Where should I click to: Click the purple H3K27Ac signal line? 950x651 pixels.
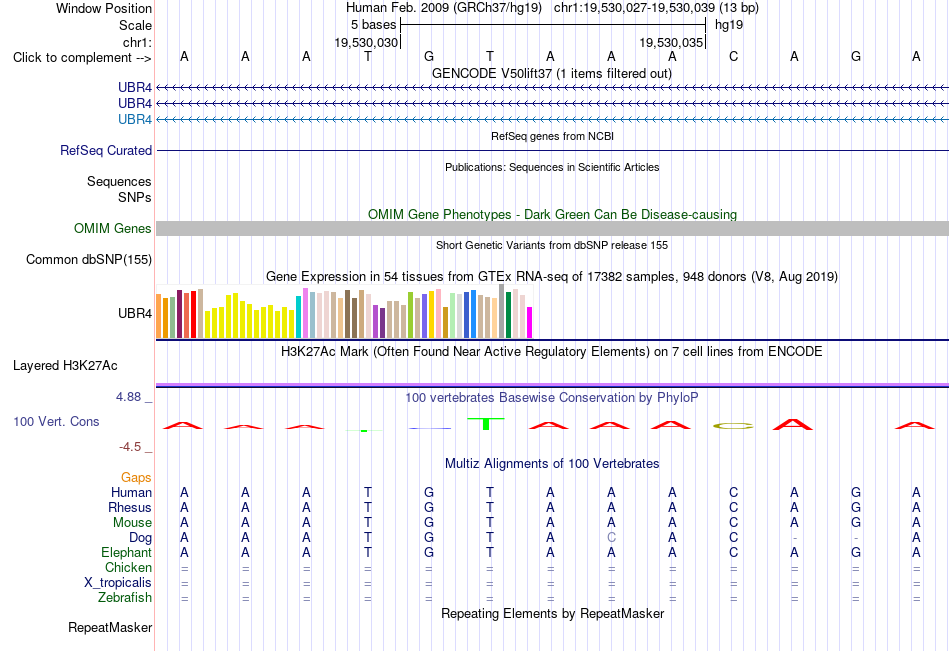pyautogui.click(x=552, y=385)
